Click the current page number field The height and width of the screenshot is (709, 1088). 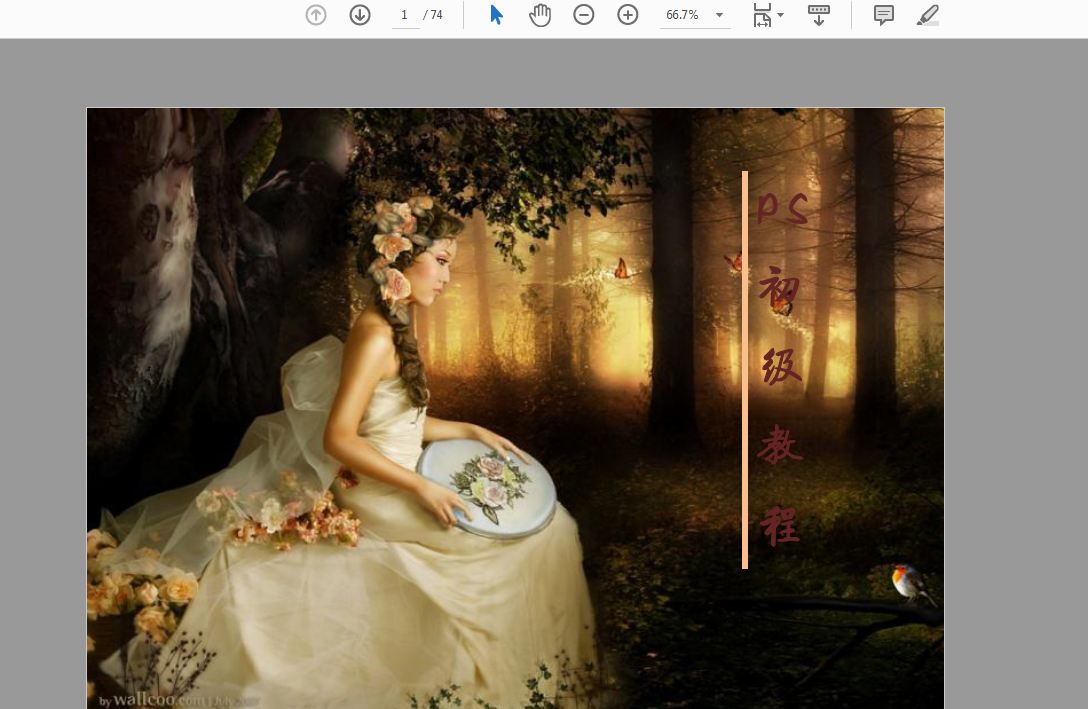pos(405,15)
